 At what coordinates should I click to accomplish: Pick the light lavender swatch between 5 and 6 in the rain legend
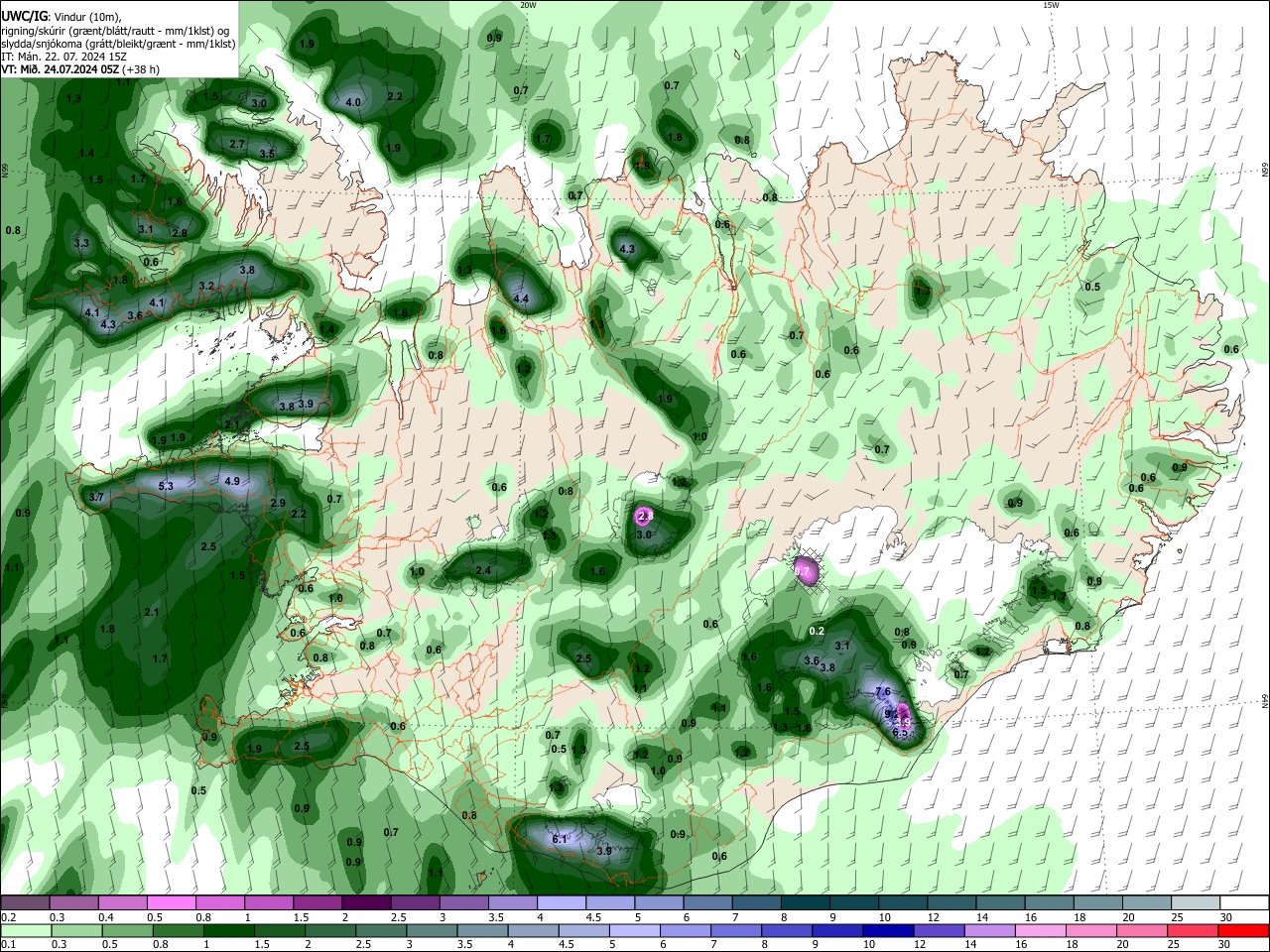point(634,930)
